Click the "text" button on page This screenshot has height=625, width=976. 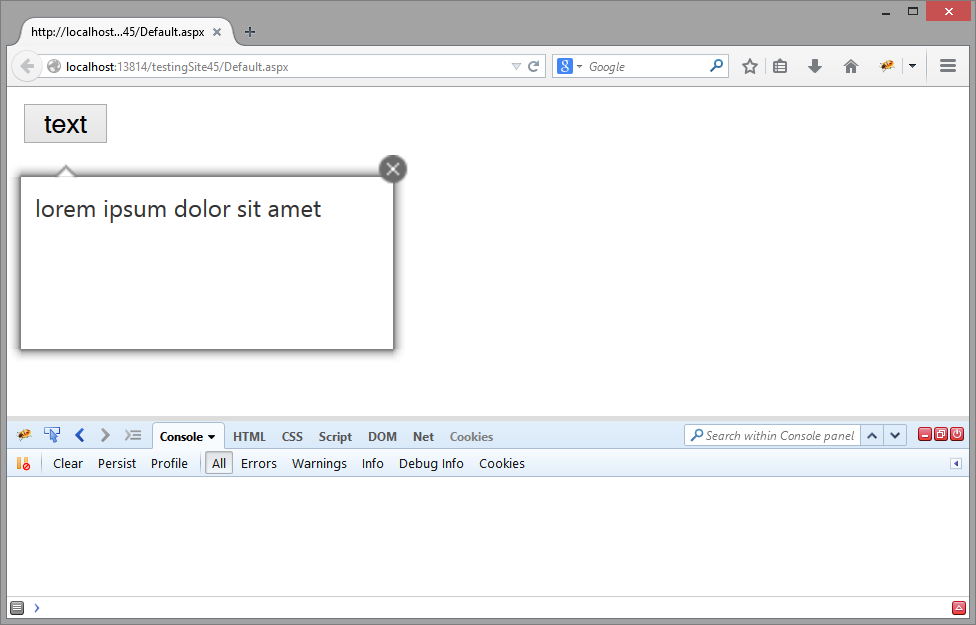point(65,124)
